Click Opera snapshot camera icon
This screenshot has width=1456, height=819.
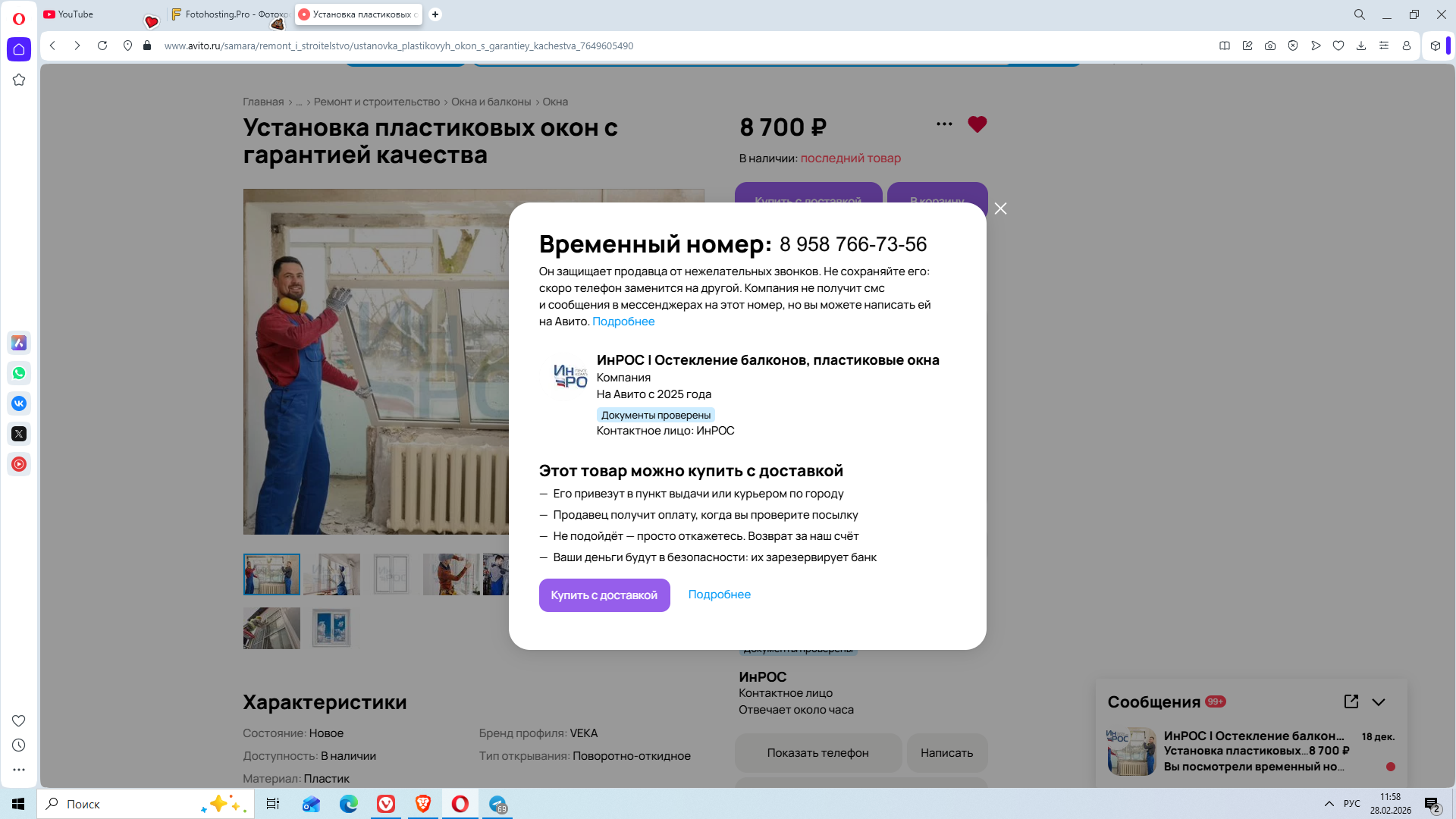(x=1270, y=45)
